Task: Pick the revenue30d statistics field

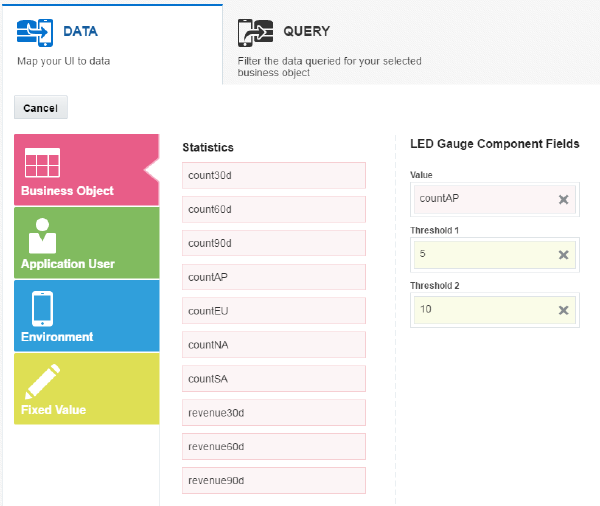Action: [273, 413]
